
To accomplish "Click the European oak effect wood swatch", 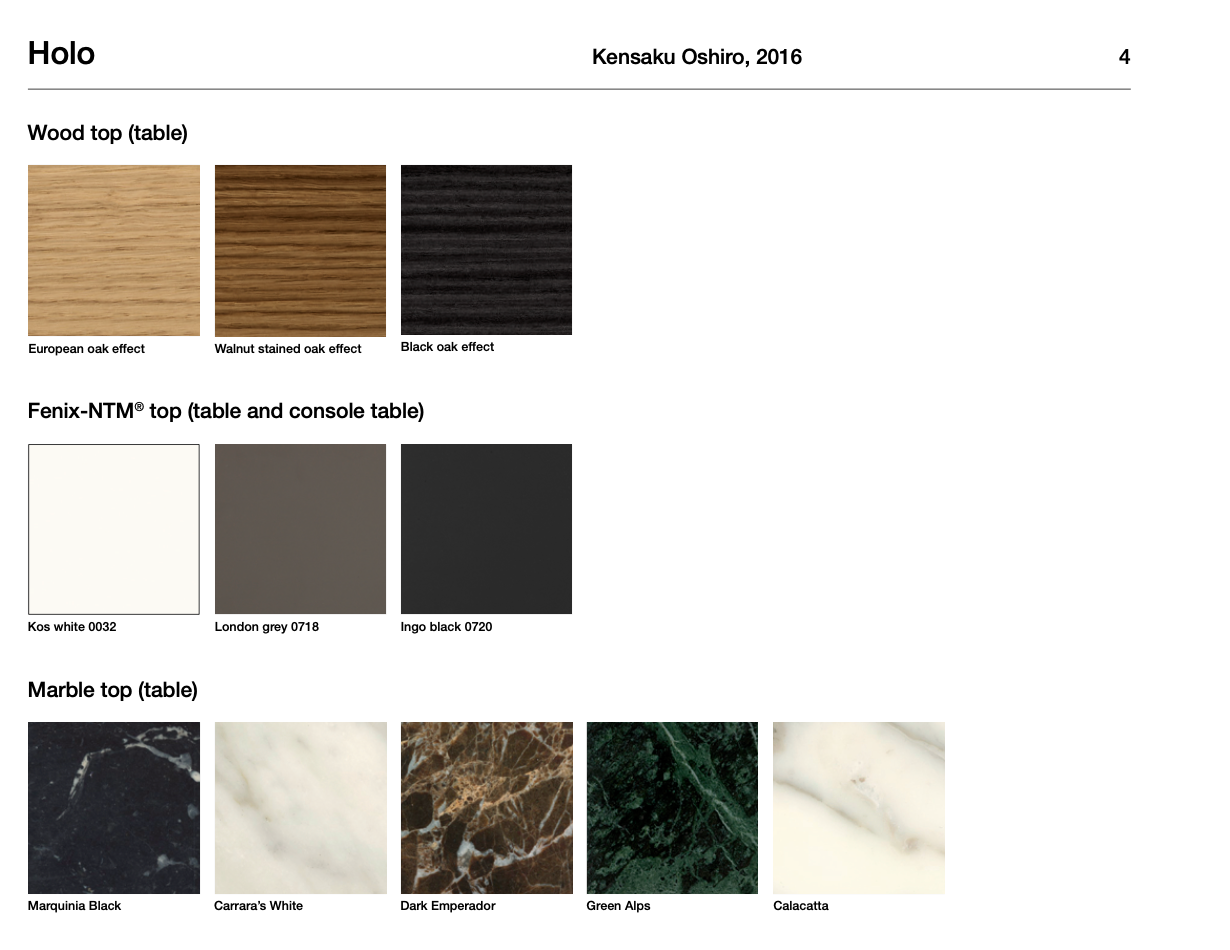I will [x=114, y=250].
